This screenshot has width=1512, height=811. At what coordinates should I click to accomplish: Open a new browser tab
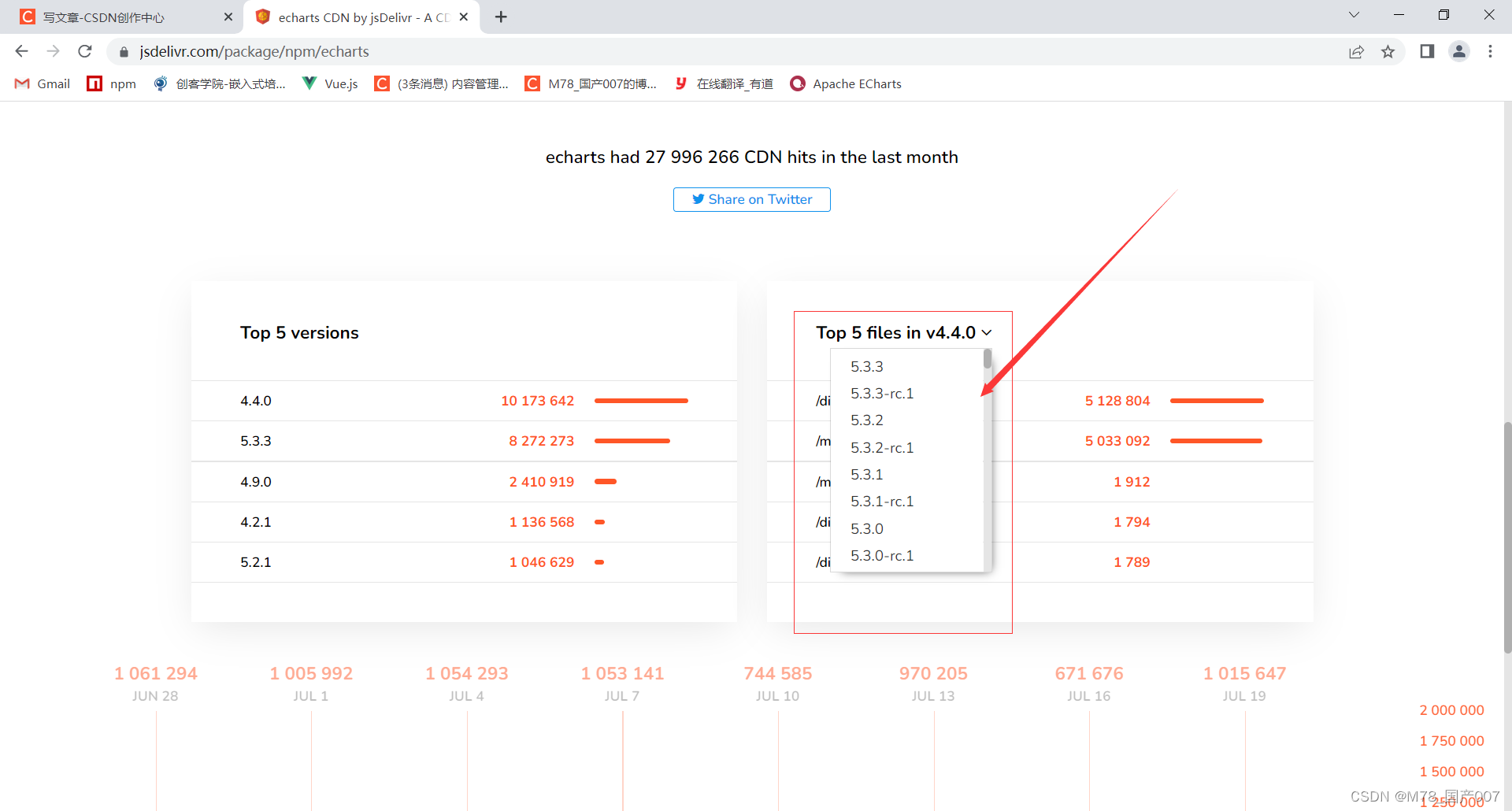(501, 17)
